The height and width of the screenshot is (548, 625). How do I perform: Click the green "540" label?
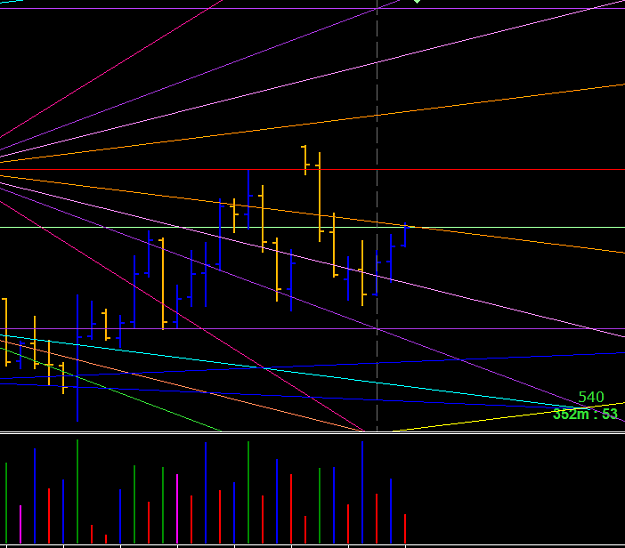click(x=591, y=397)
